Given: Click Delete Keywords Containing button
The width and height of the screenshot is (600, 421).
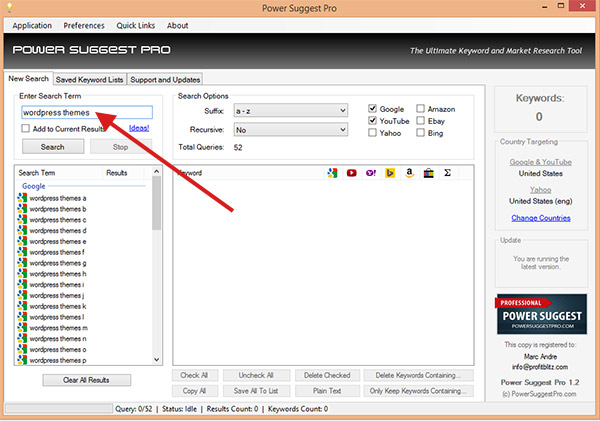Looking at the screenshot, I should (419, 375).
